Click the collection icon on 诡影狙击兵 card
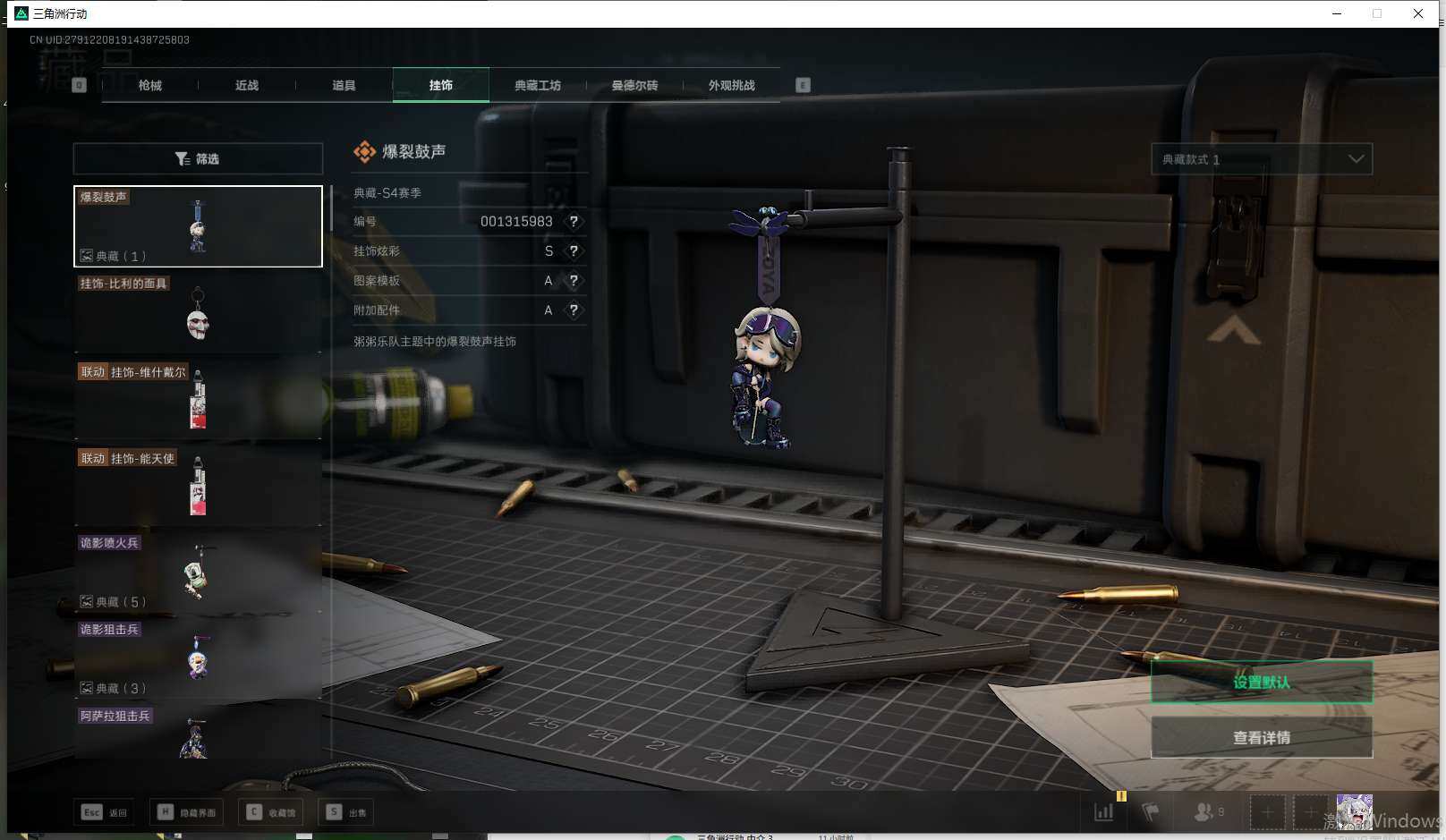This screenshot has width=1446, height=840. point(87,688)
